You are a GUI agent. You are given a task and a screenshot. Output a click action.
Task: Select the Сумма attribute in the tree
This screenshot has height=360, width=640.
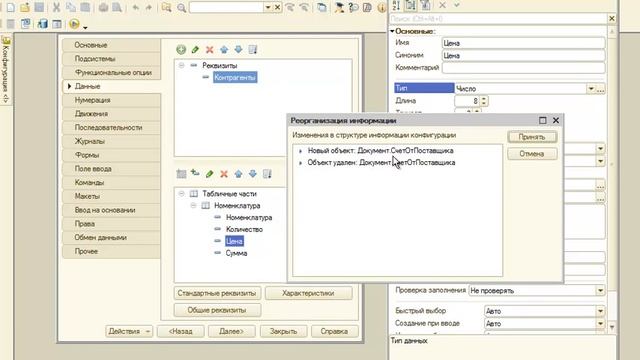click(x=236, y=253)
